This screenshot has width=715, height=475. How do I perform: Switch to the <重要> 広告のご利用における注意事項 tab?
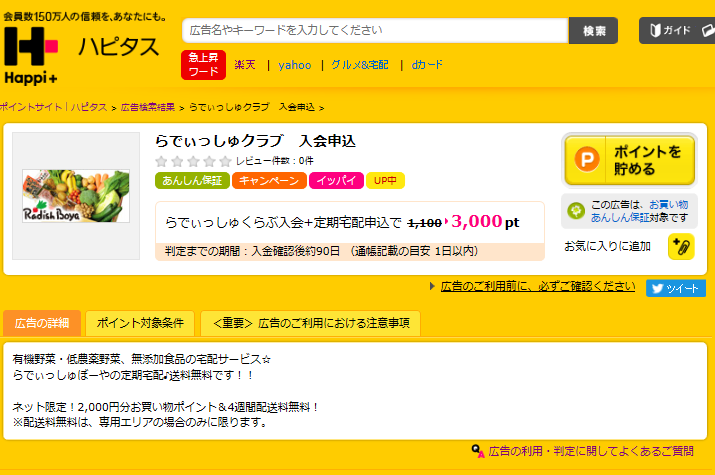tap(311, 323)
